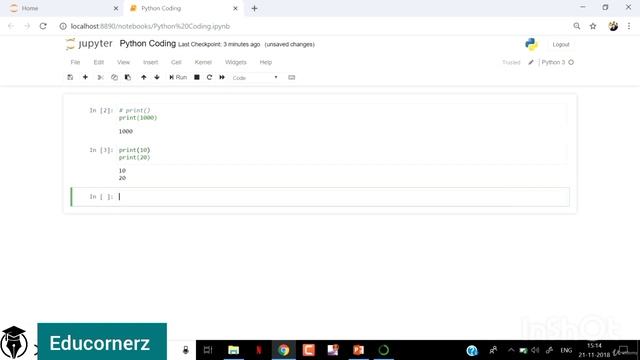Open the cell type Code dropdown
The width and height of the screenshot is (640, 360).
(255, 78)
